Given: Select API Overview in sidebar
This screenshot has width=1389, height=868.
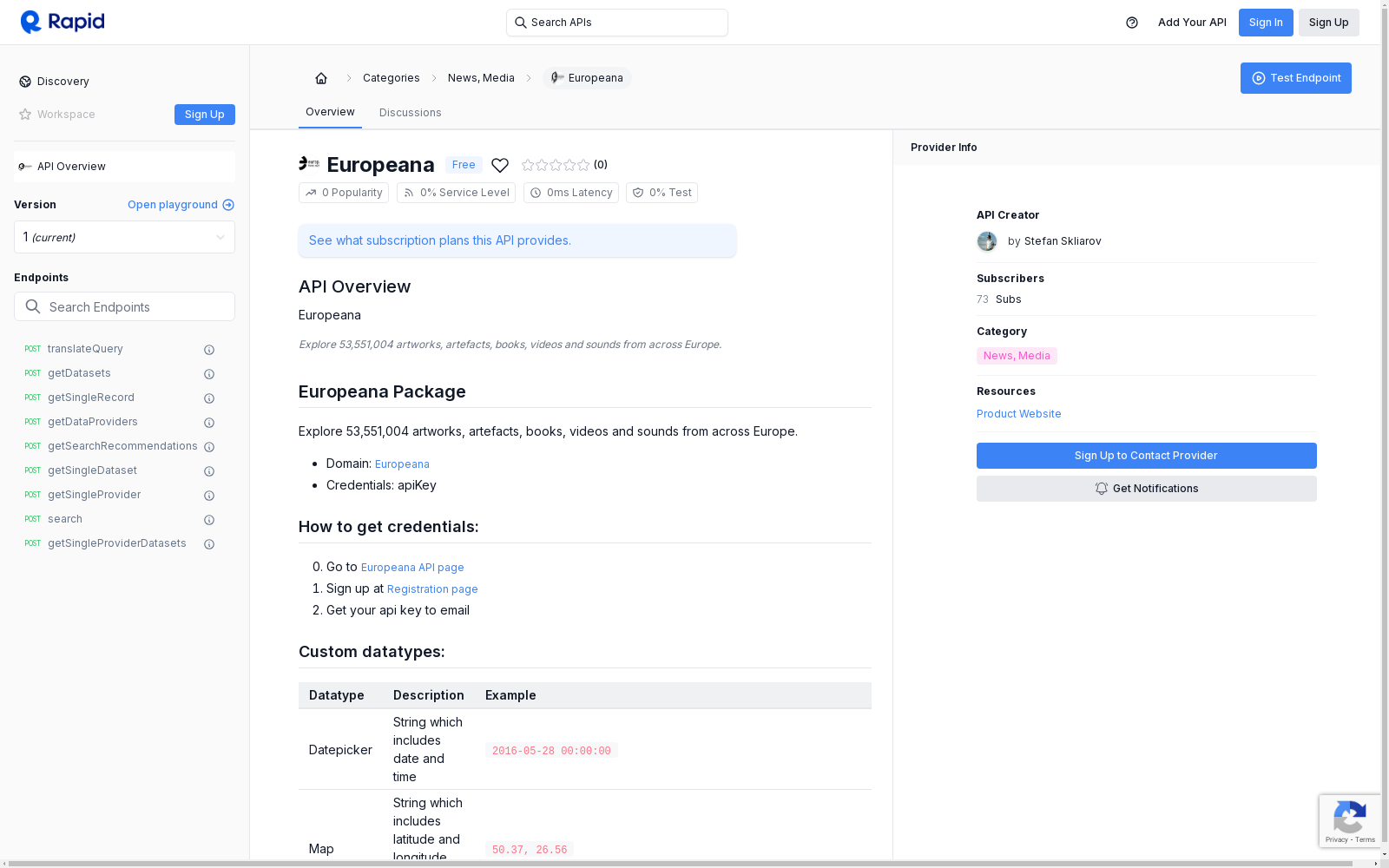Looking at the screenshot, I should [124, 167].
